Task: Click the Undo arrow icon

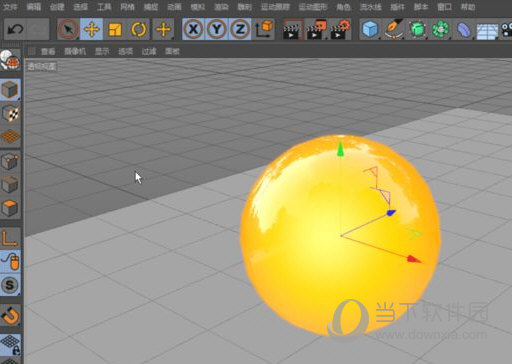Action: tap(15, 29)
